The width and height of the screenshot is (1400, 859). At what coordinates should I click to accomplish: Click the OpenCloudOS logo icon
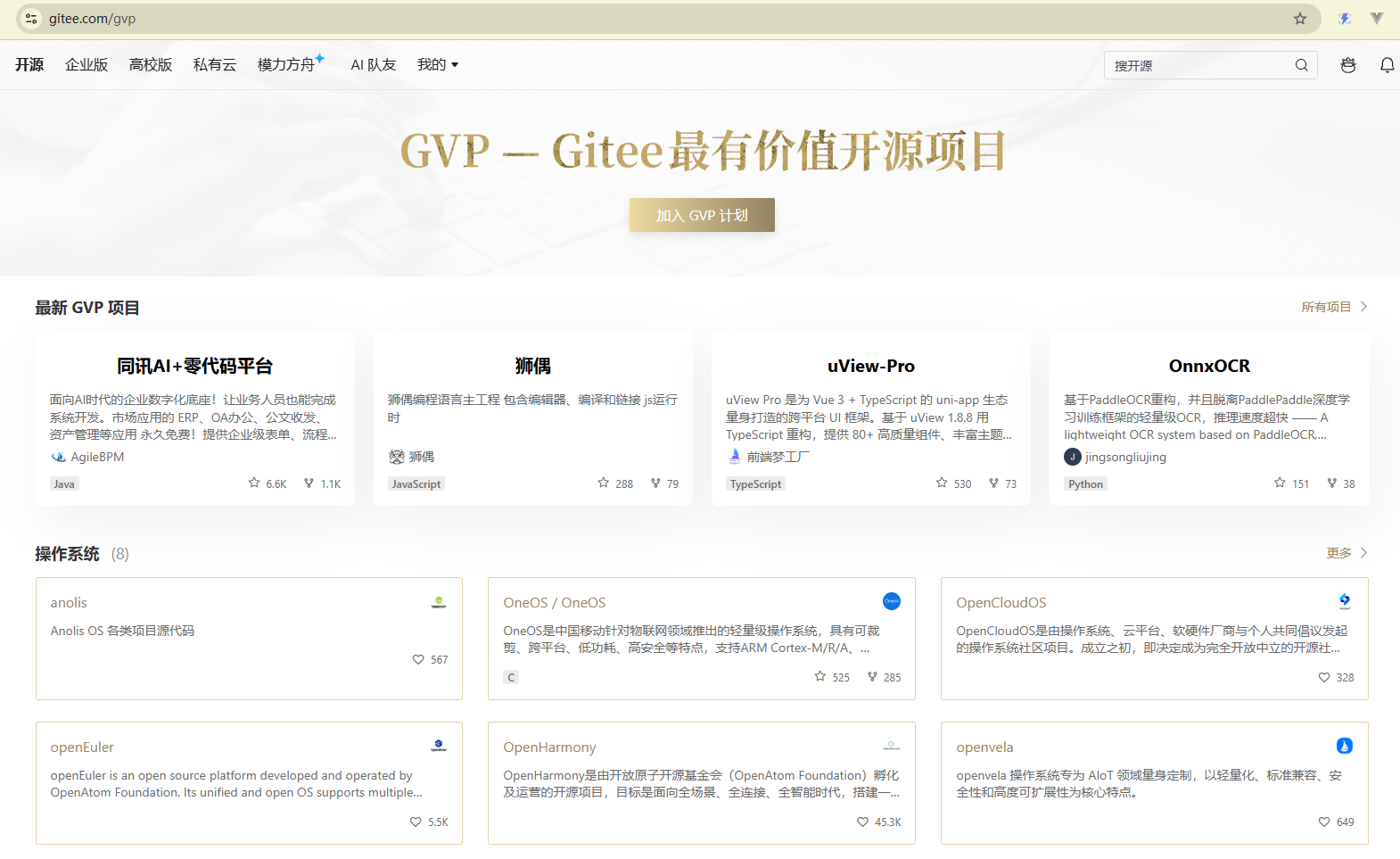coord(1345,601)
